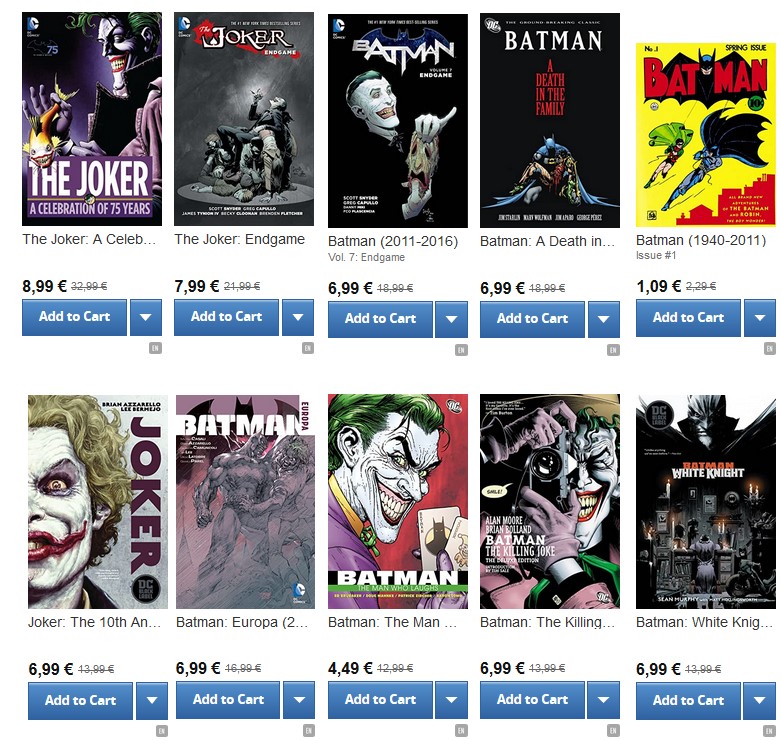Open Batman: The Man Who Laughs cover thumbnail

(x=398, y=501)
